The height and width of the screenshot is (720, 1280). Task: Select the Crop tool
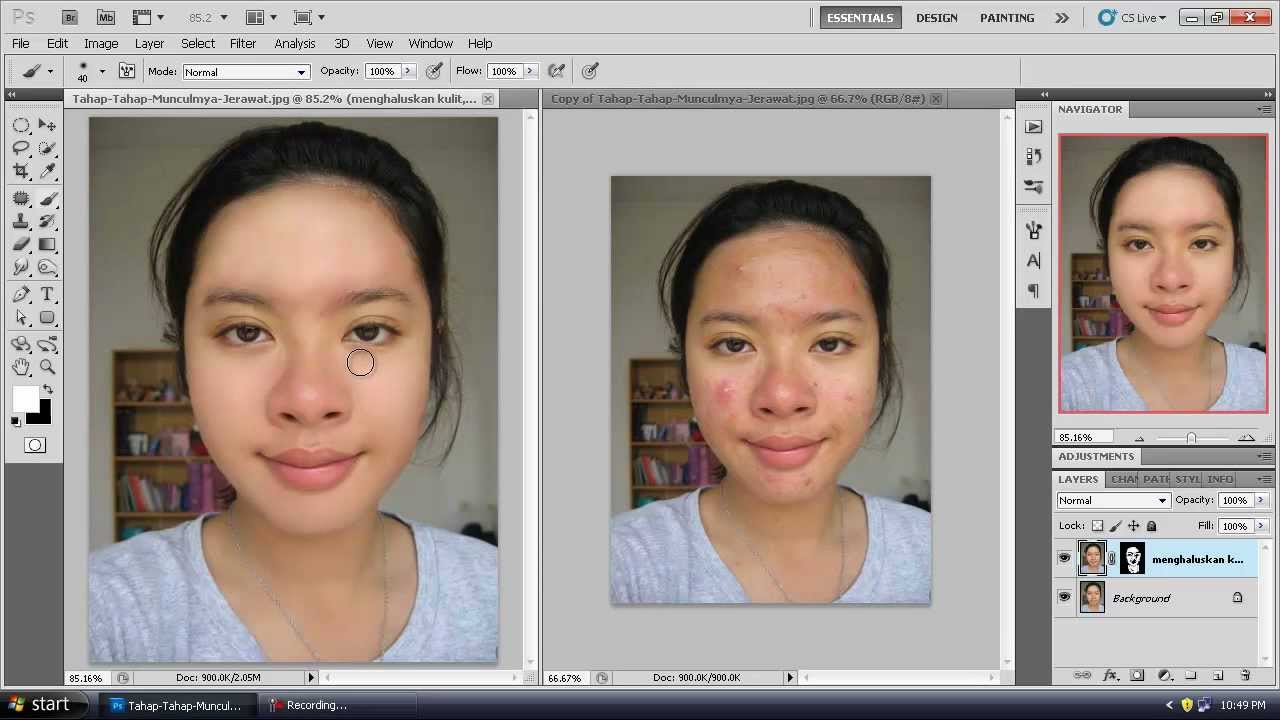coord(21,171)
